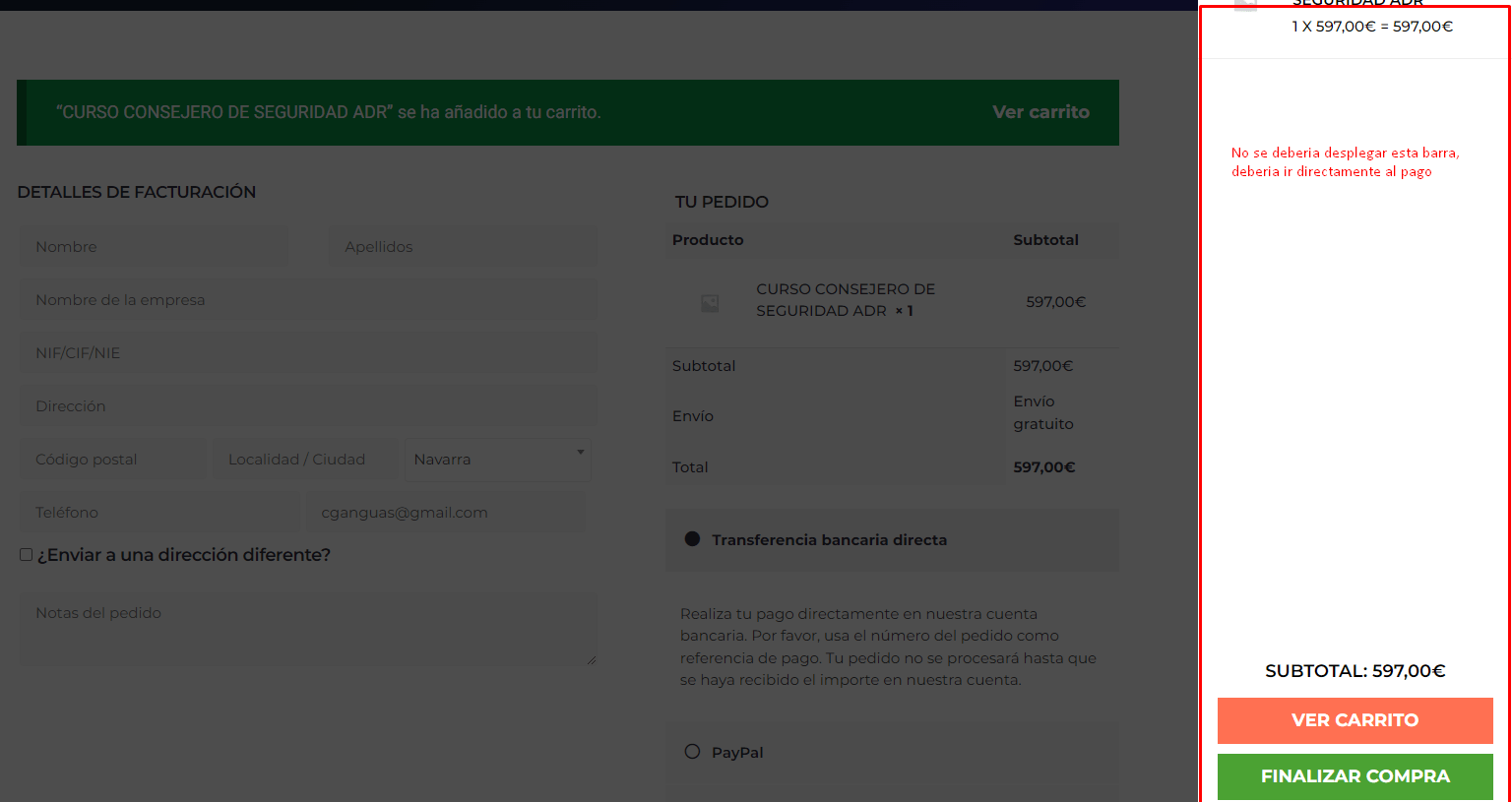Focus the Notas del pedido textarea
Viewport: 1512px width, 802px height.
(x=309, y=630)
